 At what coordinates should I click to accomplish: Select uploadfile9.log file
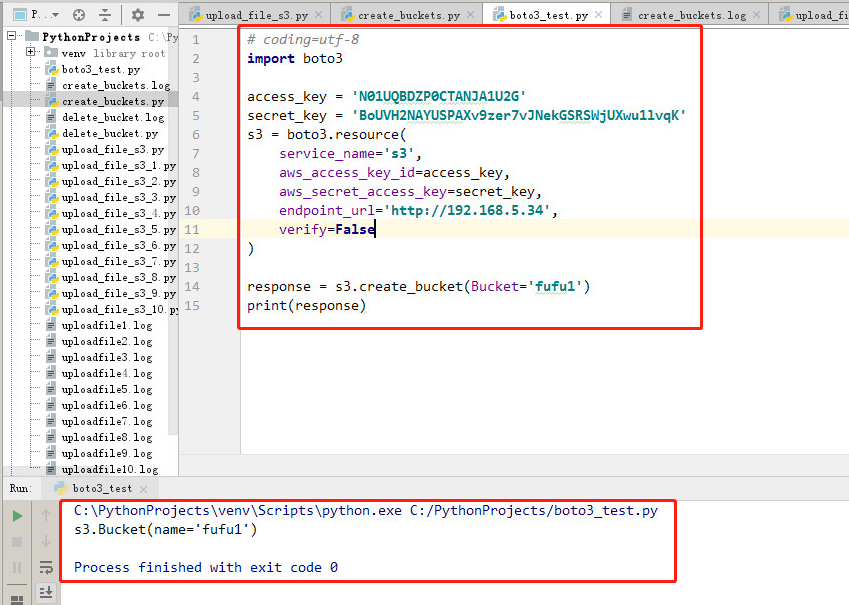pos(107,453)
